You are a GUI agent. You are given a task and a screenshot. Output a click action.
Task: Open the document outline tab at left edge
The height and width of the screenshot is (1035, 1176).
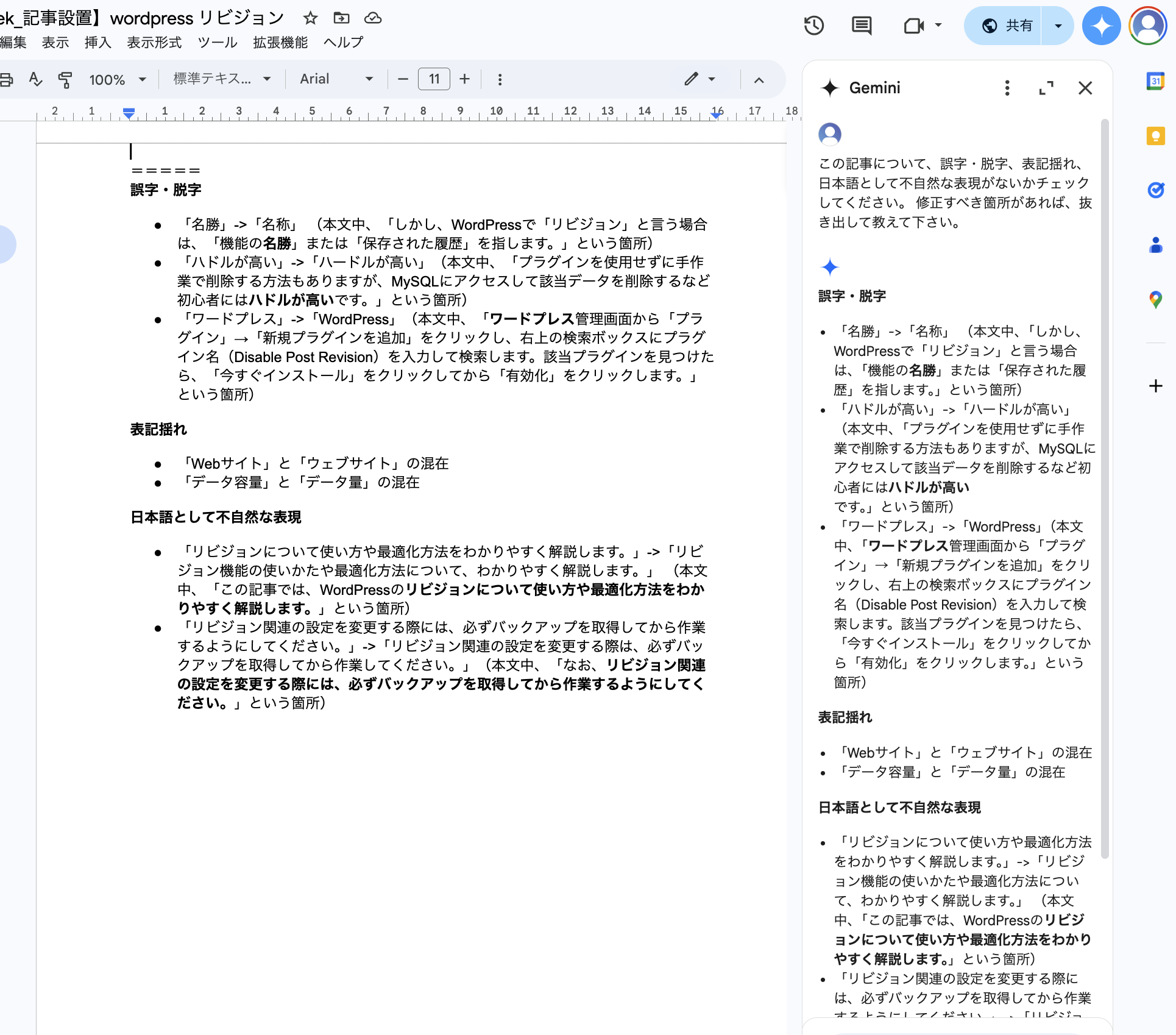6,244
